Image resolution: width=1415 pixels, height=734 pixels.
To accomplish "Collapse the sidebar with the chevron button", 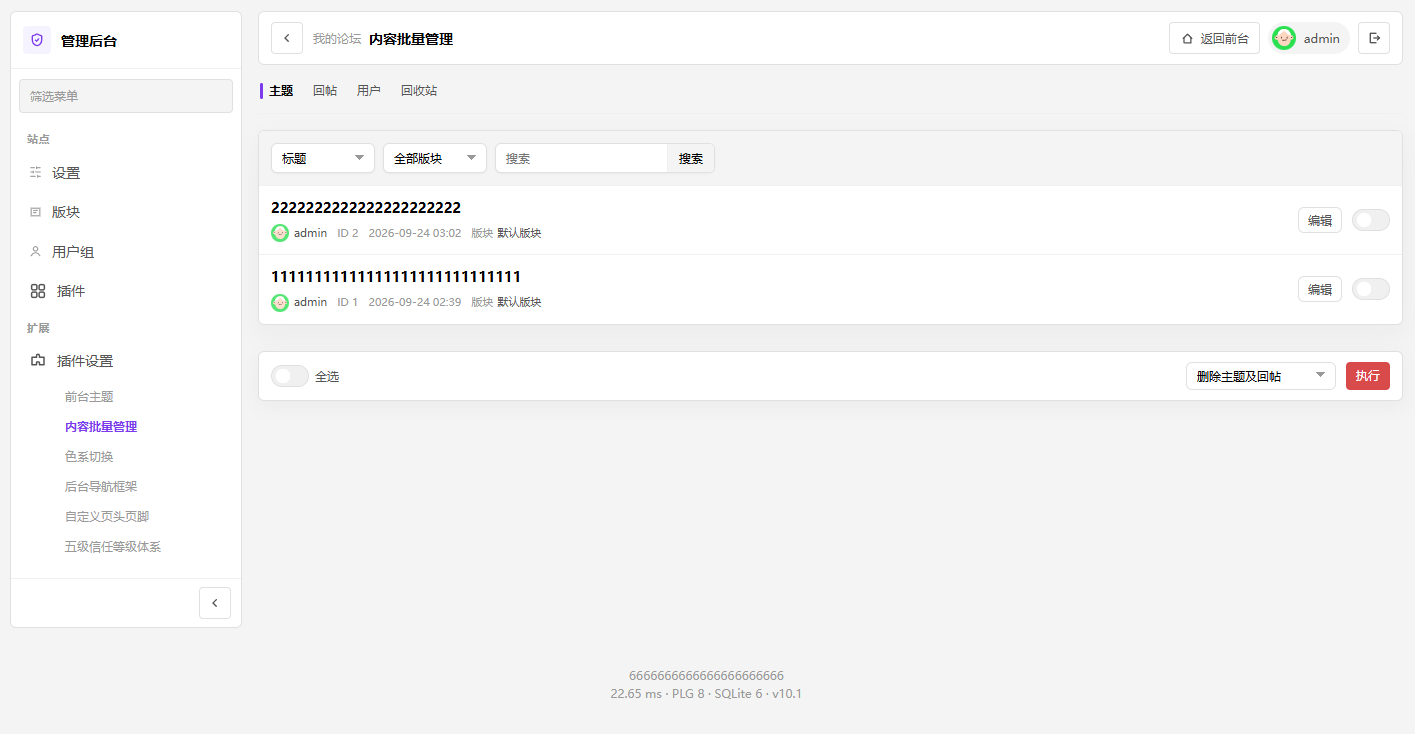I will tap(215, 603).
